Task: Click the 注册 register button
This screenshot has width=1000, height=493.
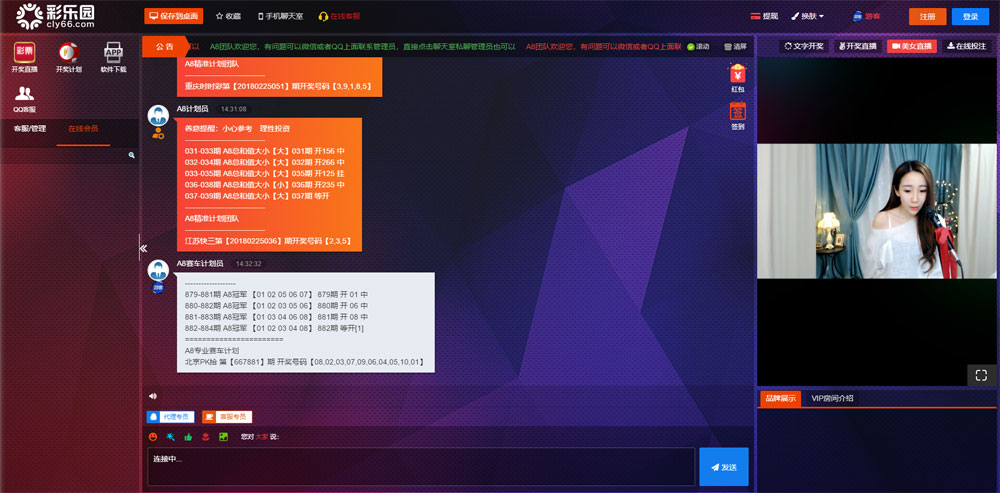Action: 927,16
